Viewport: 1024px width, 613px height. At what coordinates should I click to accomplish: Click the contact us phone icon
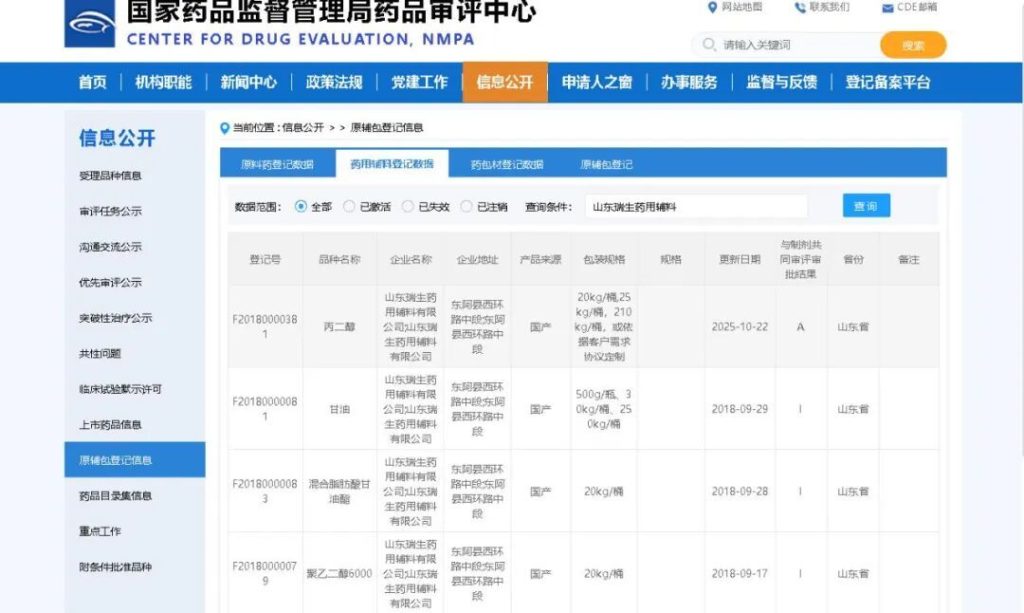pyautogui.click(x=800, y=8)
